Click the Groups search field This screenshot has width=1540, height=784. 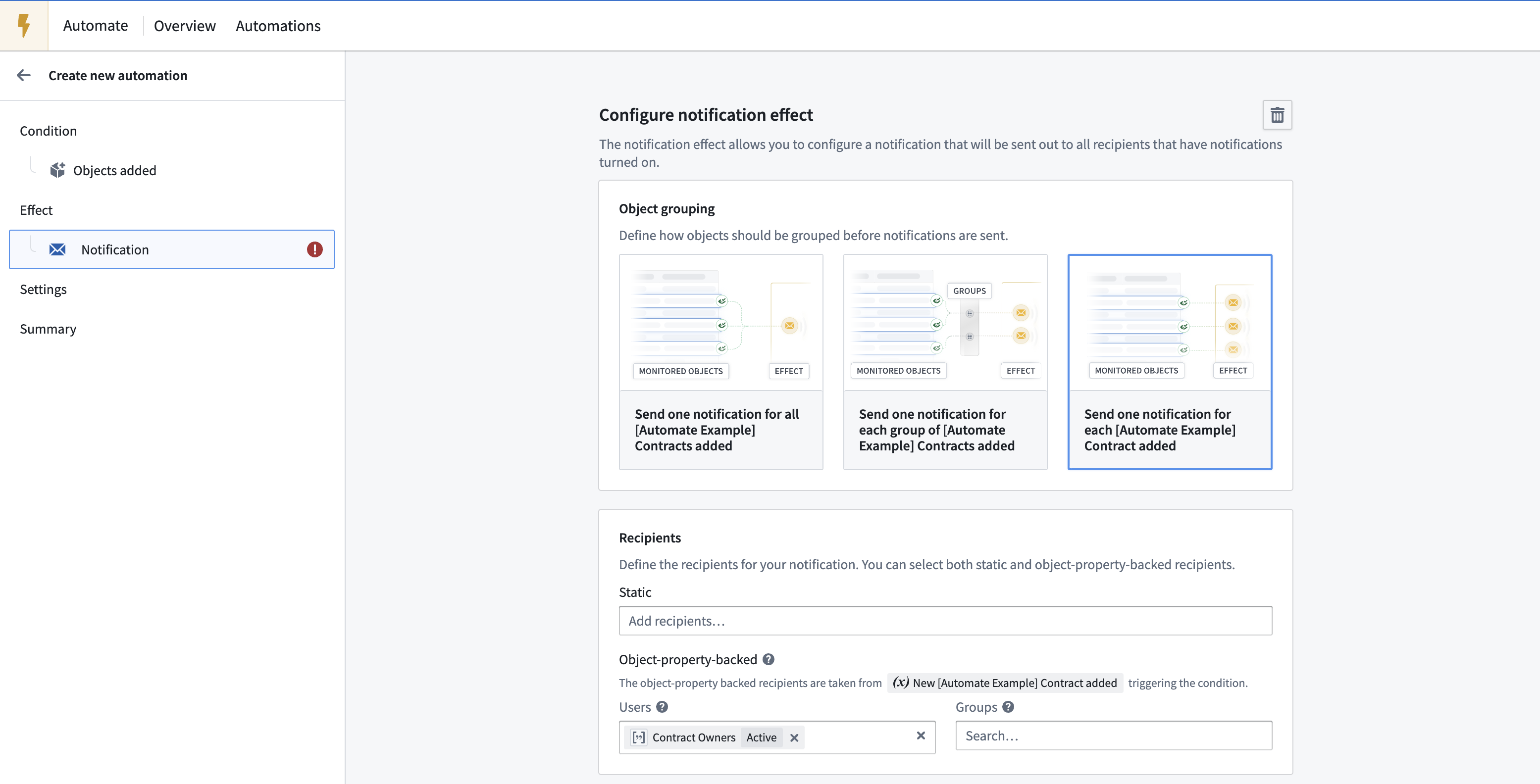pos(1114,735)
